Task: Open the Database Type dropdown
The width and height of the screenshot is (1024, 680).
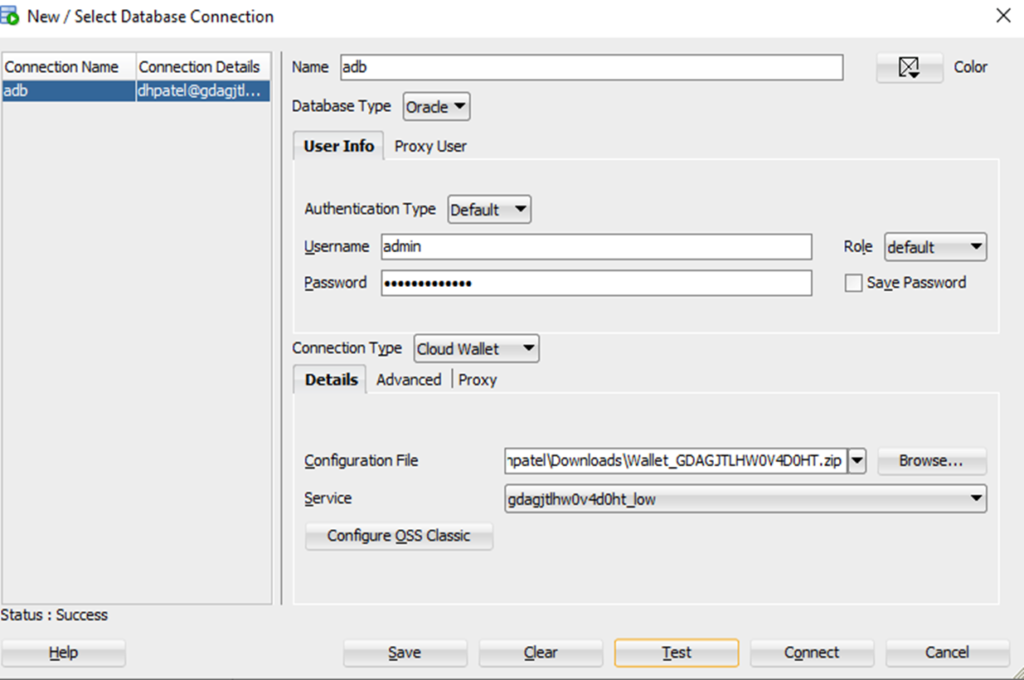Action: coord(435,106)
